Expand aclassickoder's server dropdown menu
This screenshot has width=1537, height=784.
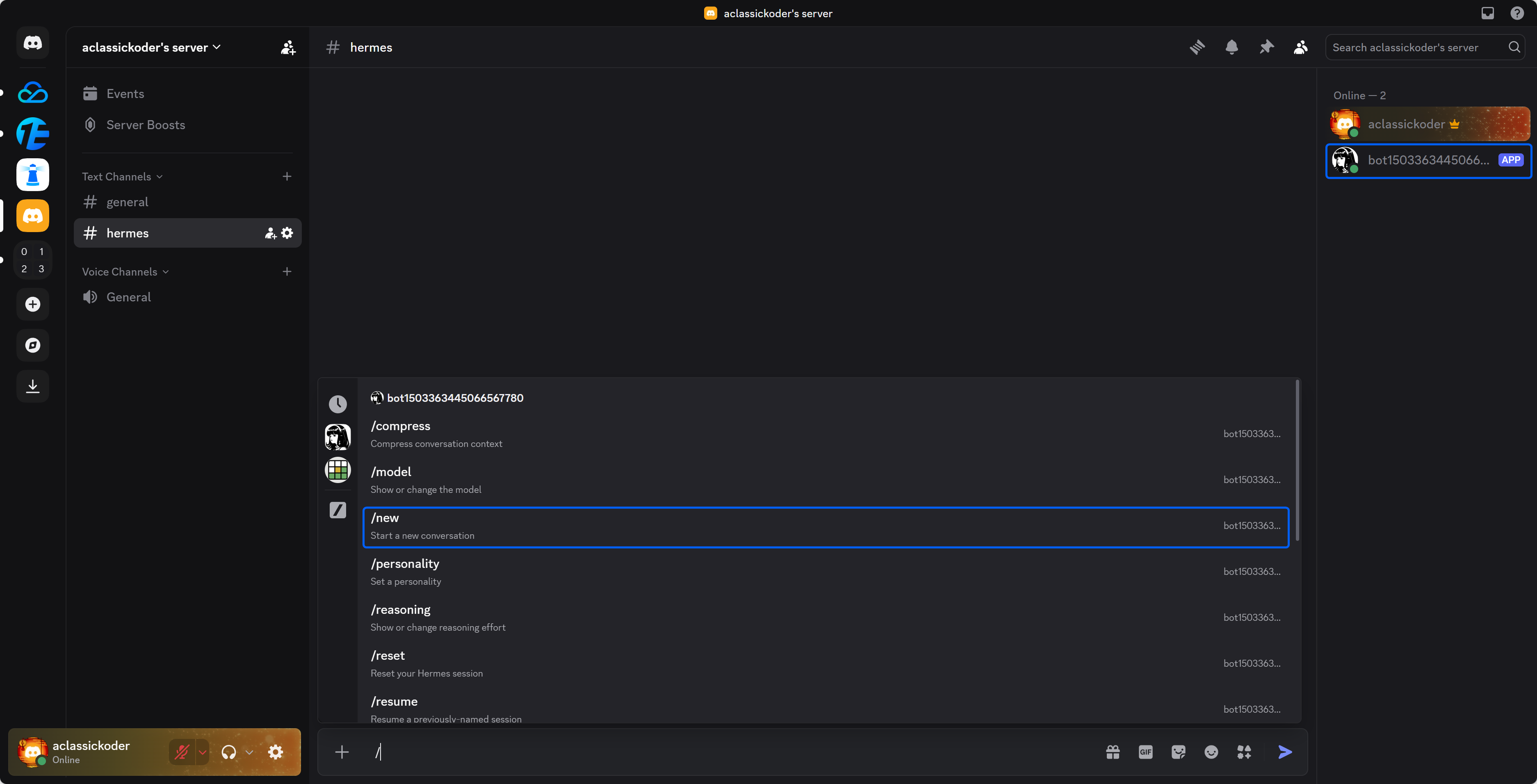pyautogui.click(x=152, y=47)
